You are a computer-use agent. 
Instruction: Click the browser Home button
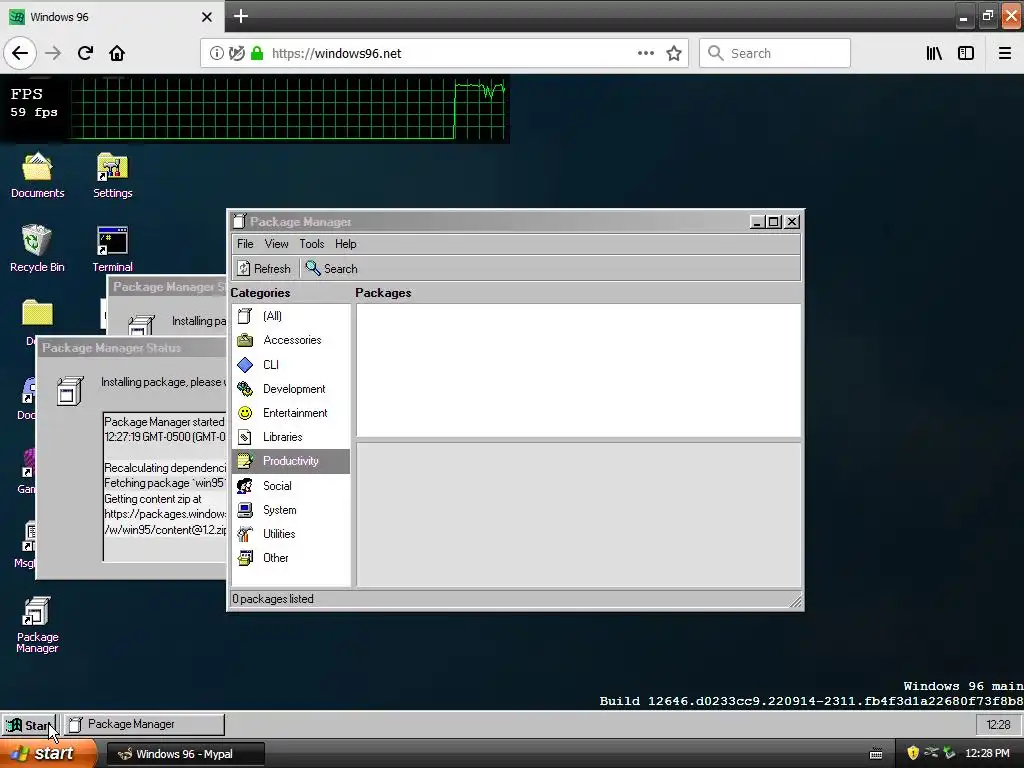tap(117, 53)
